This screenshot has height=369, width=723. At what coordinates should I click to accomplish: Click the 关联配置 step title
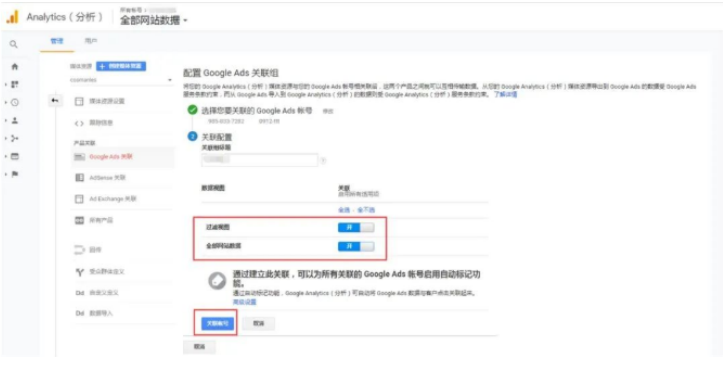tap(217, 137)
